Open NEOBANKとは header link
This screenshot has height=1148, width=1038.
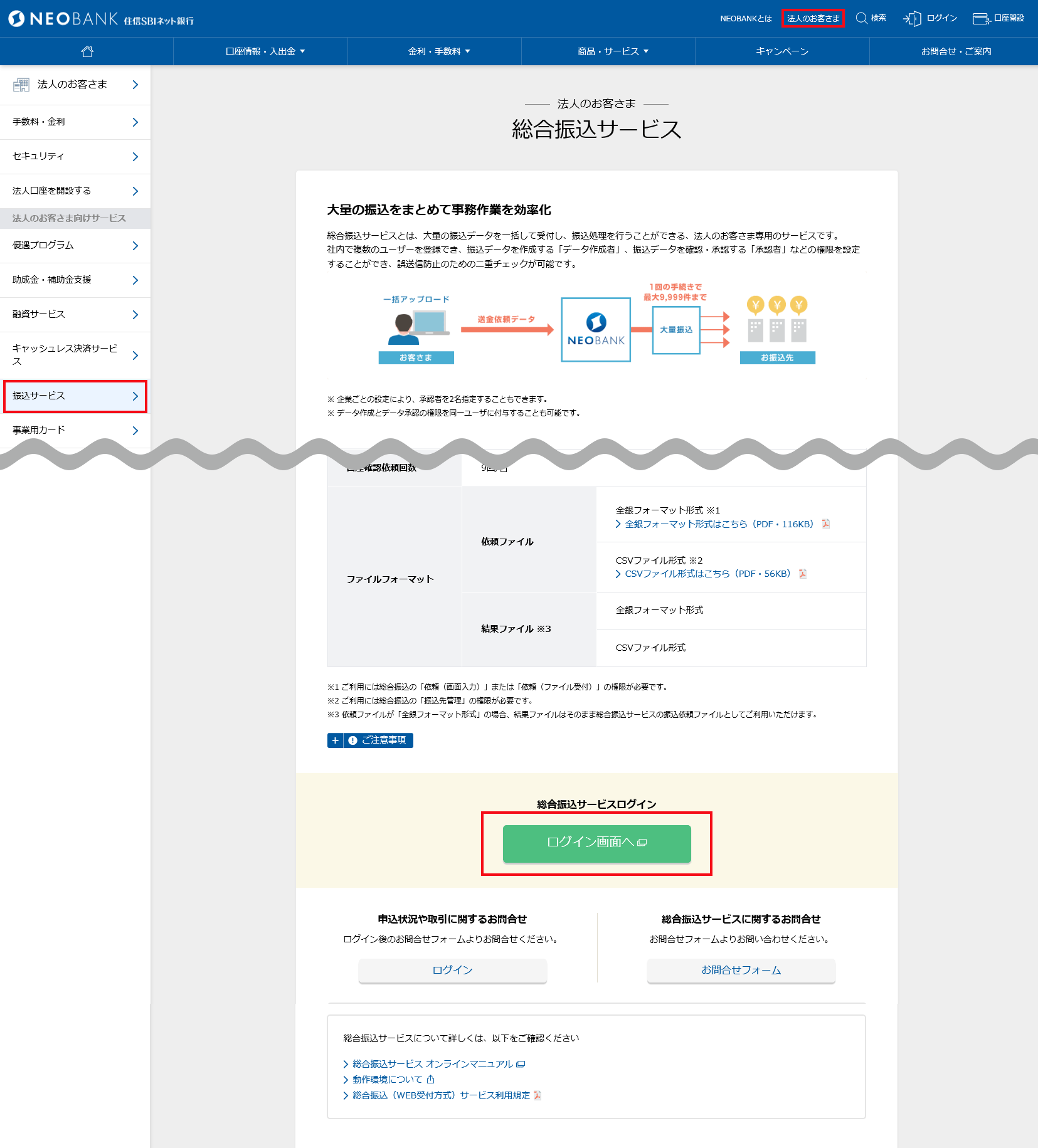(x=746, y=19)
